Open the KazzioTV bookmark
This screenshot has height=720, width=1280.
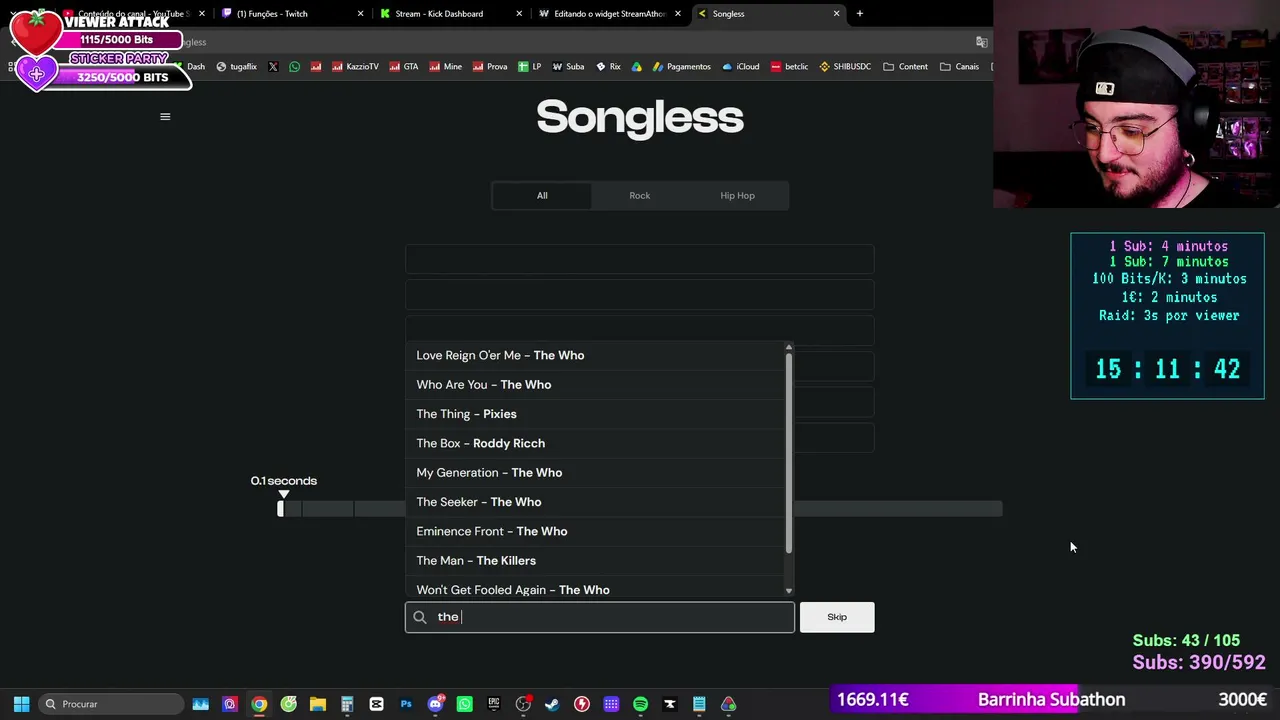[355, 67]
